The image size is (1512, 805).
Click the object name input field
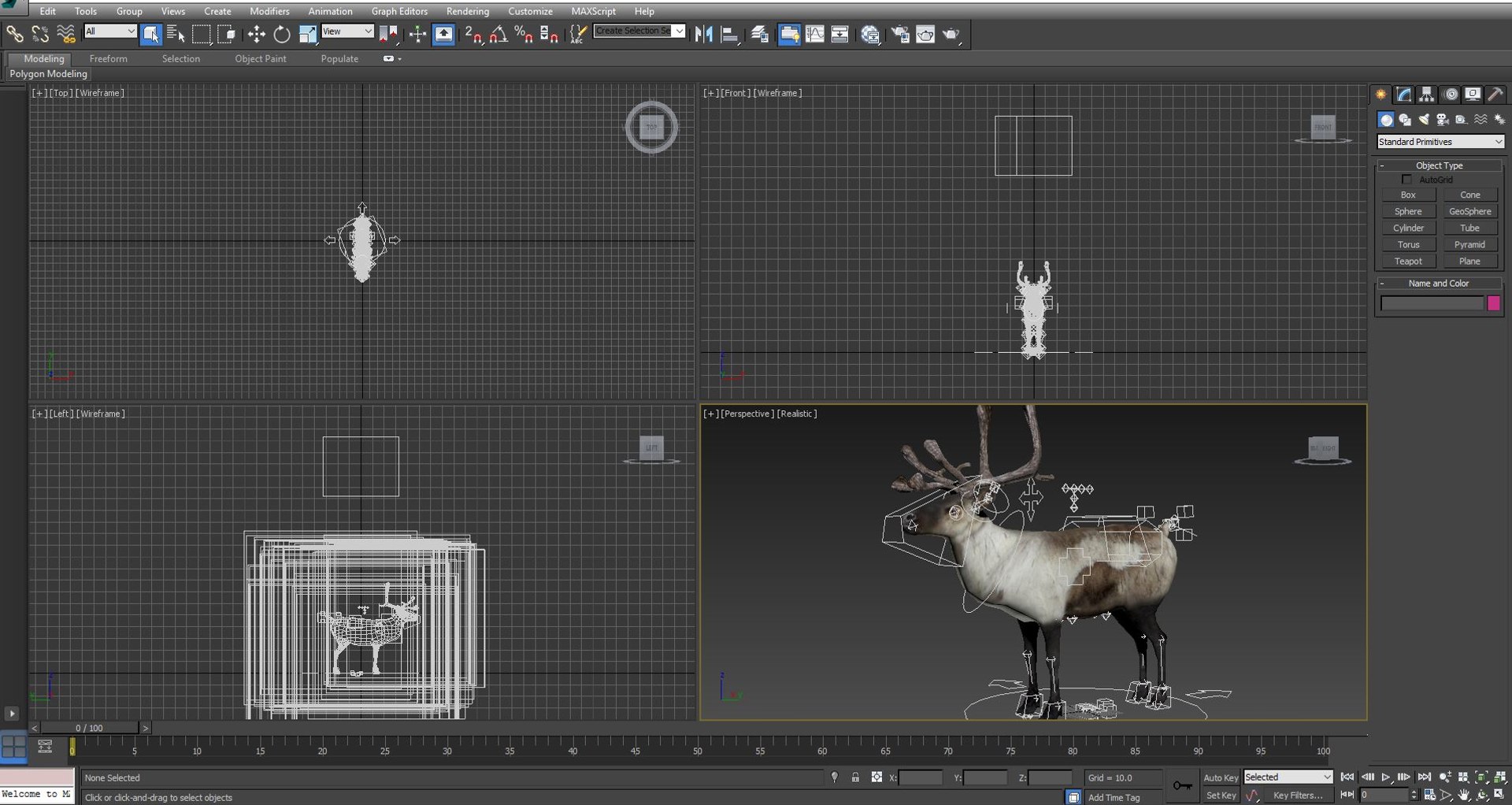(x=1432, y=303)
